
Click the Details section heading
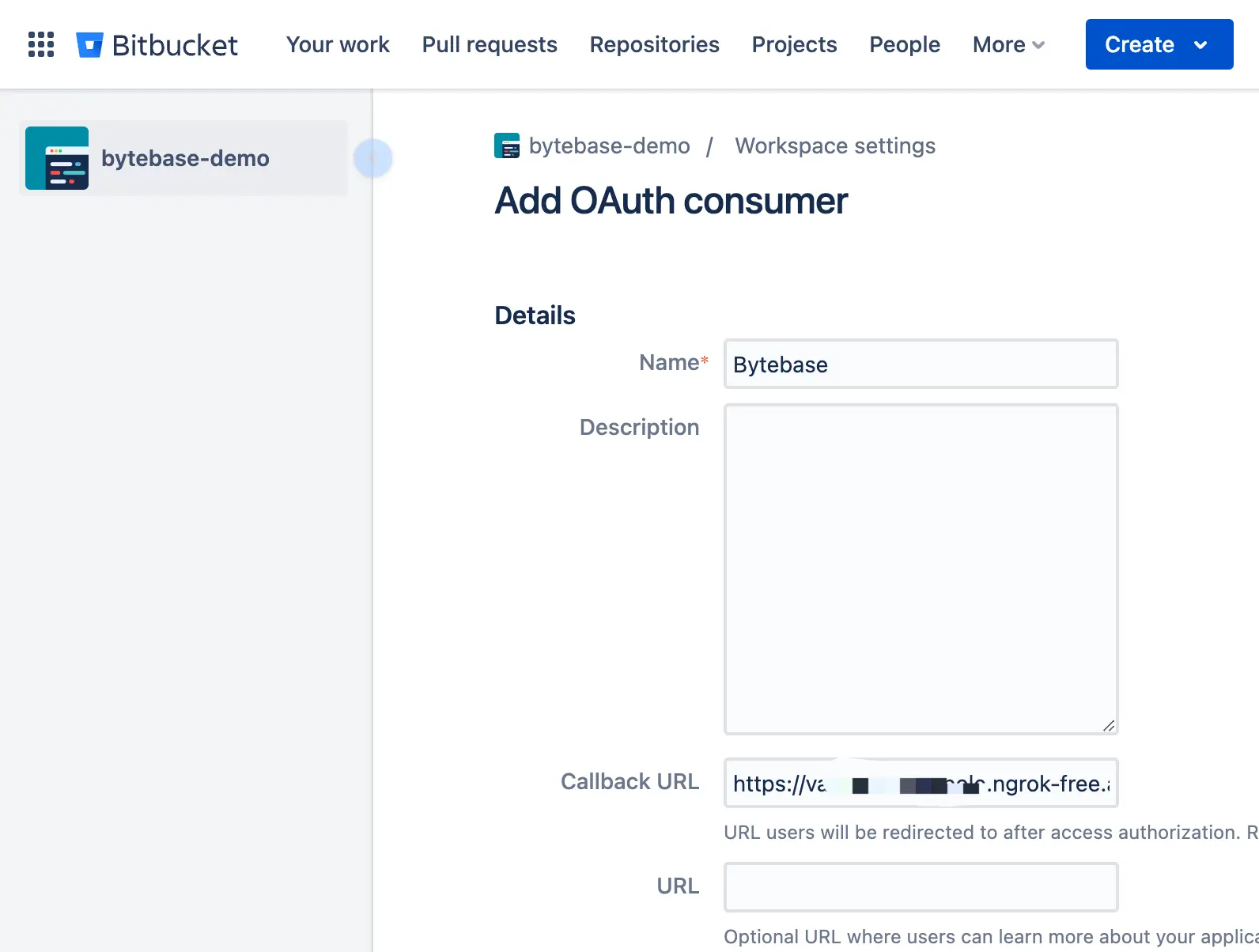click(535, 315)
